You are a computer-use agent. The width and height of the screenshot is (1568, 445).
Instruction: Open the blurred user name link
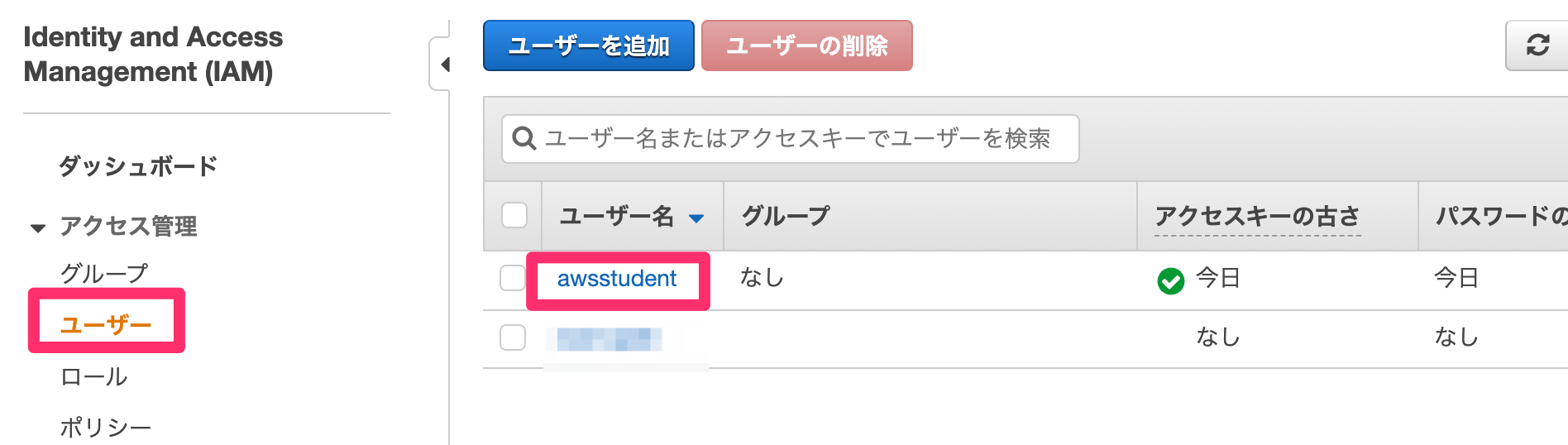click(x=609, y=339)
